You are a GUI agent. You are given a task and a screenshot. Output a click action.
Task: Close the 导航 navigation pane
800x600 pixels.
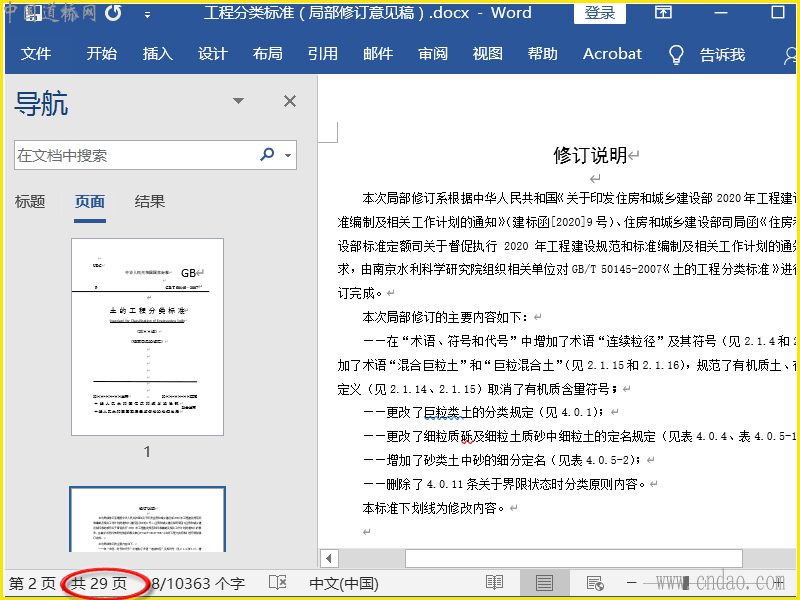(290, 101)
